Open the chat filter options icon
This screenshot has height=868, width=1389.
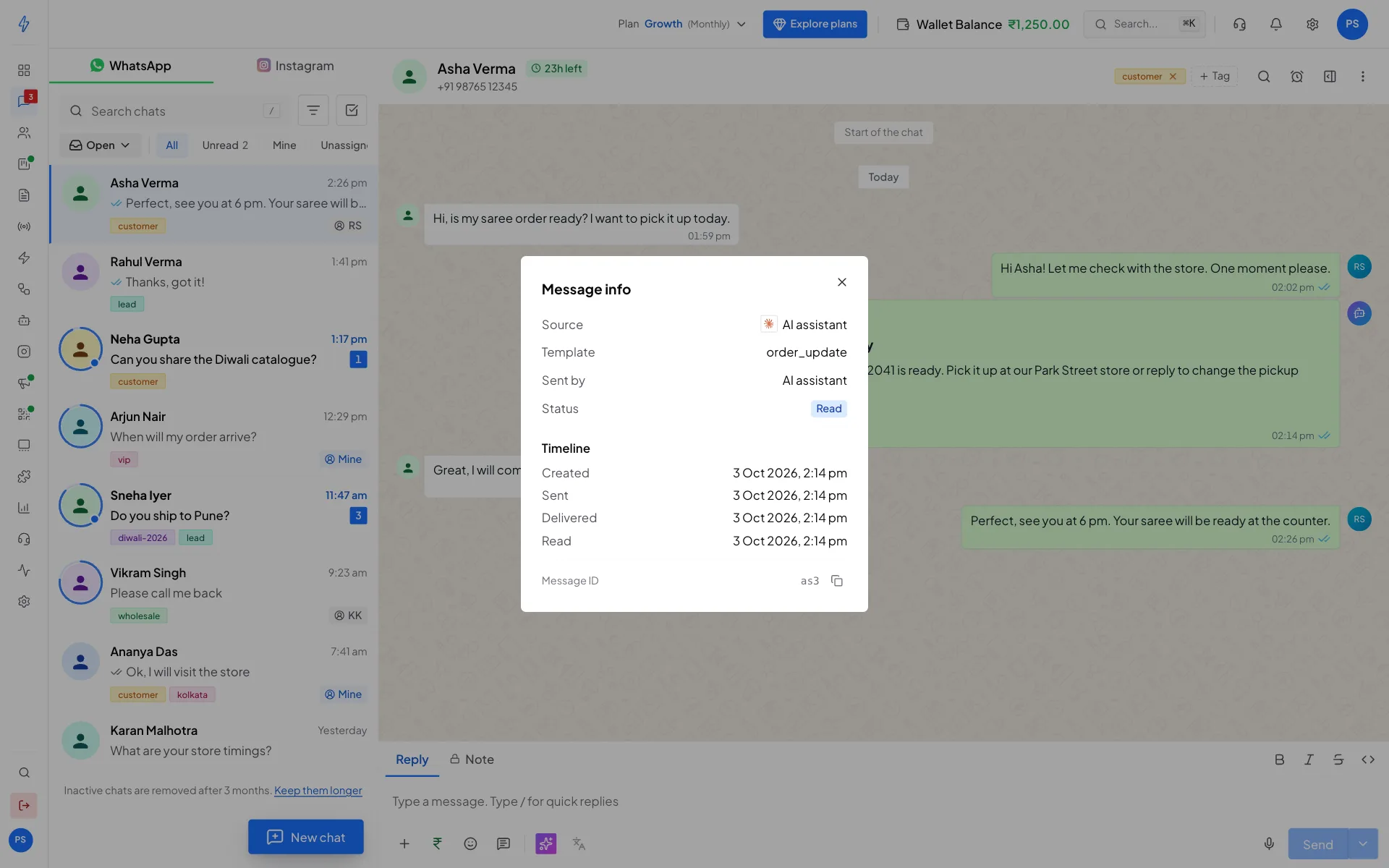[313, 111]
